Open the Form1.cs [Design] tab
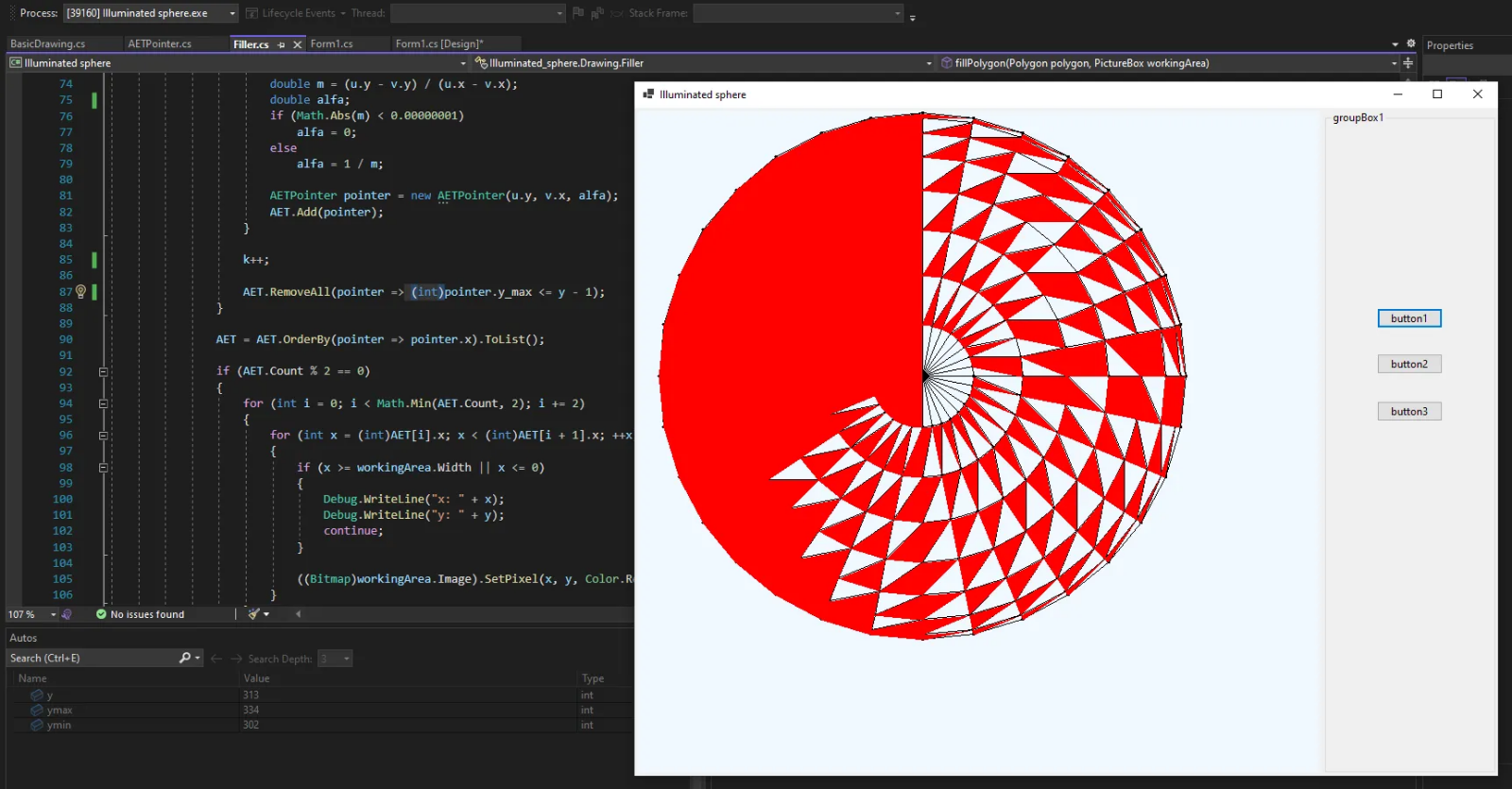Screen dimensions: 1512x789 click(x=438, y=44)
